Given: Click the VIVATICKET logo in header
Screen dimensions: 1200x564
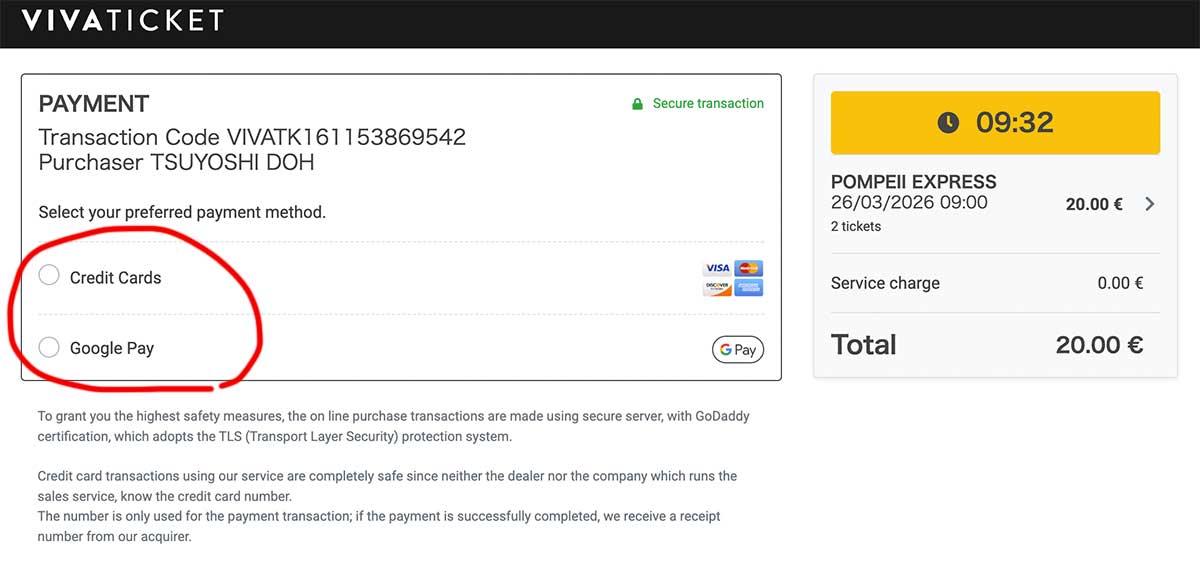Looking at the screenshot, I should tap(123, 20).
